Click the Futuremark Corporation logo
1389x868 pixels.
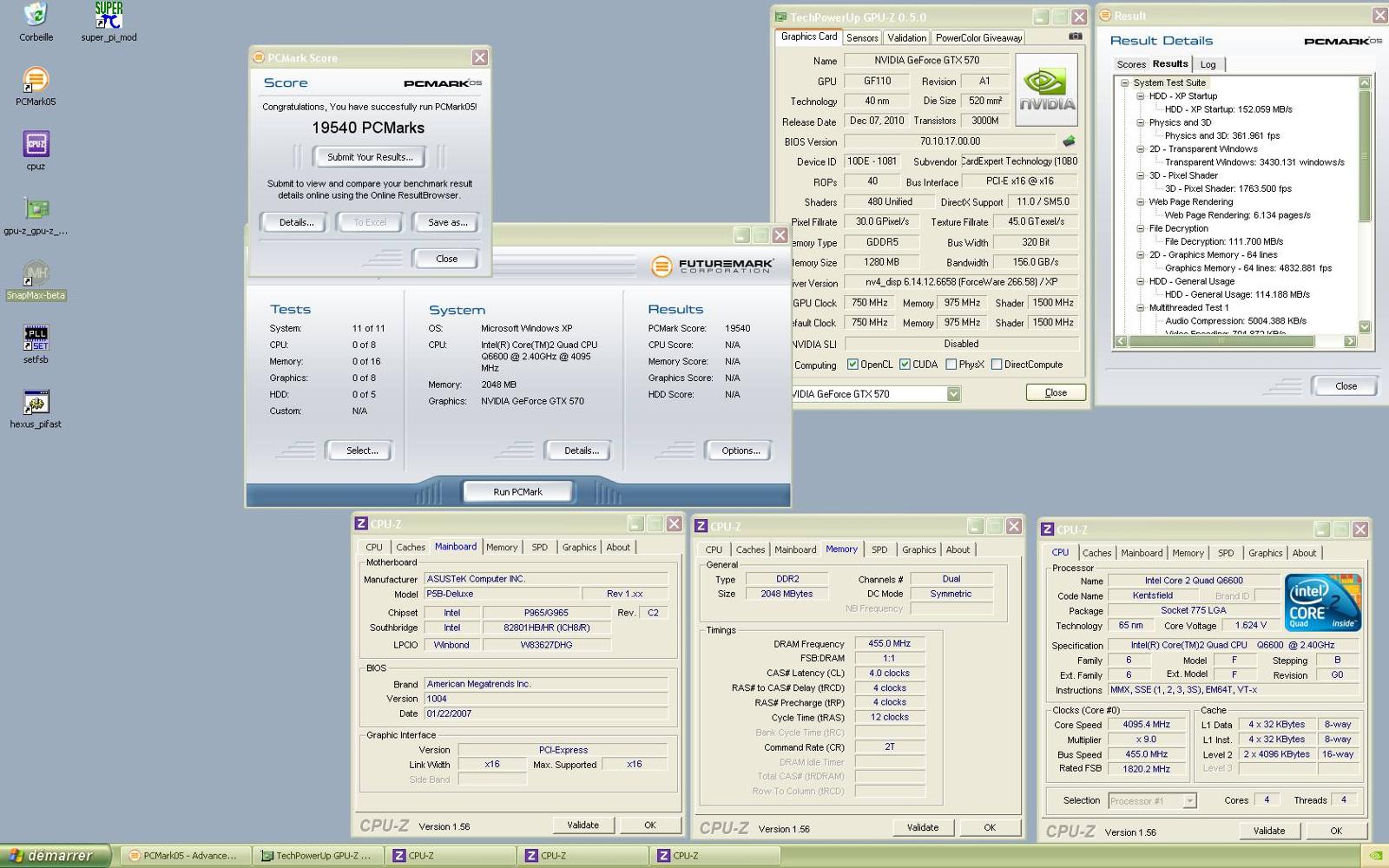click(x=711, y=266)
